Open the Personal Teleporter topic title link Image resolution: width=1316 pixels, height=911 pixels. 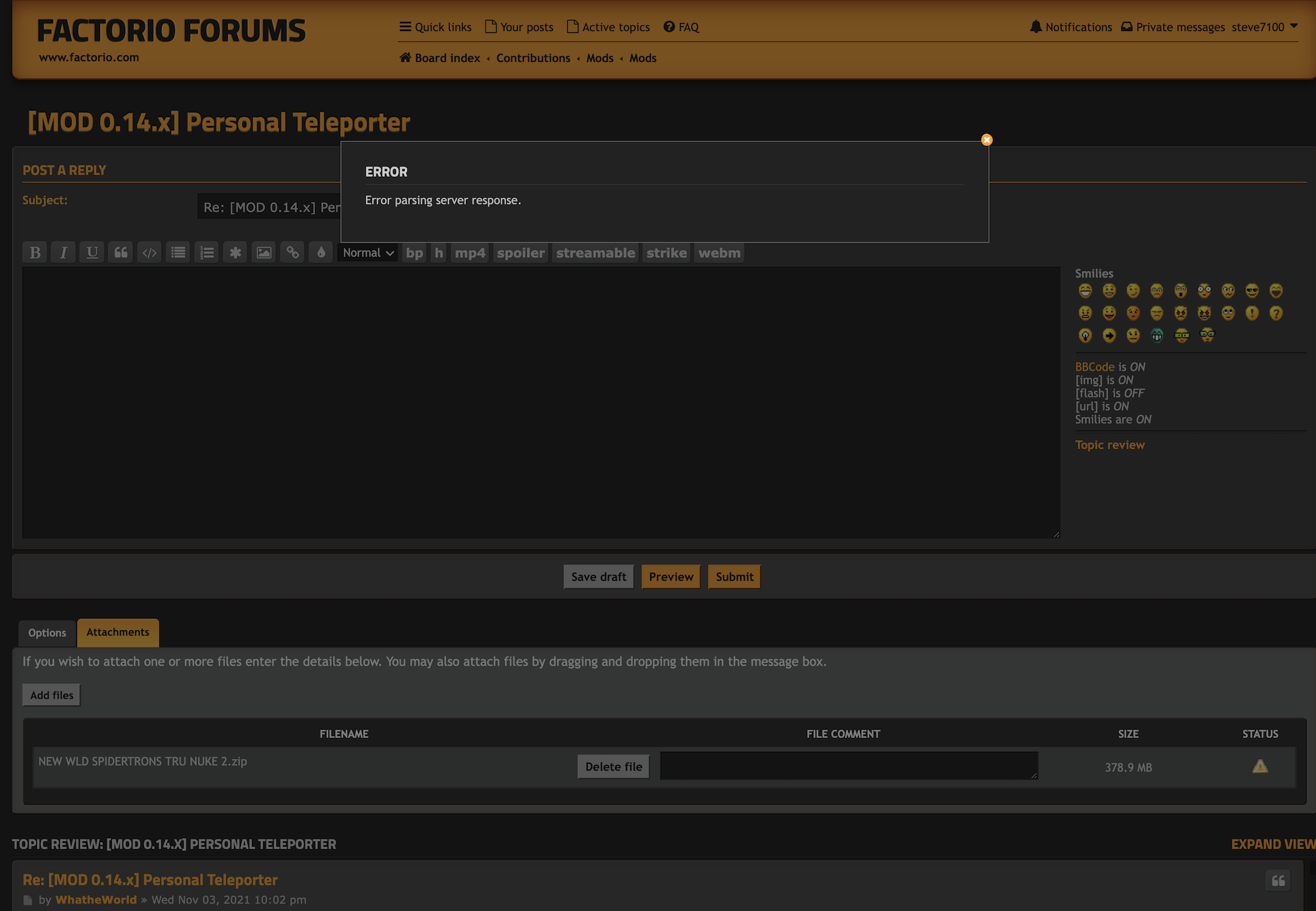pyautogui.click(x=219, y=122)
